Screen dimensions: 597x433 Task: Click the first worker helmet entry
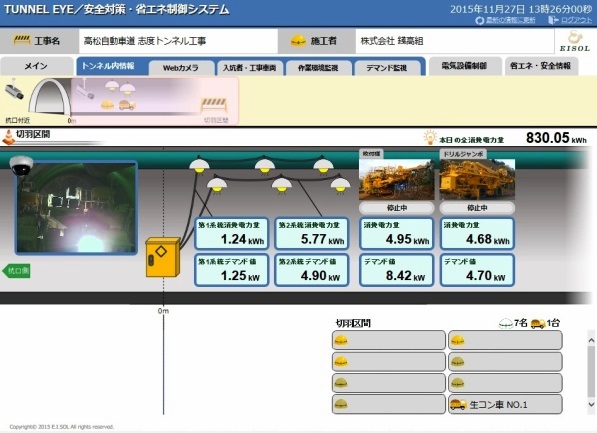tap(389, 340)
